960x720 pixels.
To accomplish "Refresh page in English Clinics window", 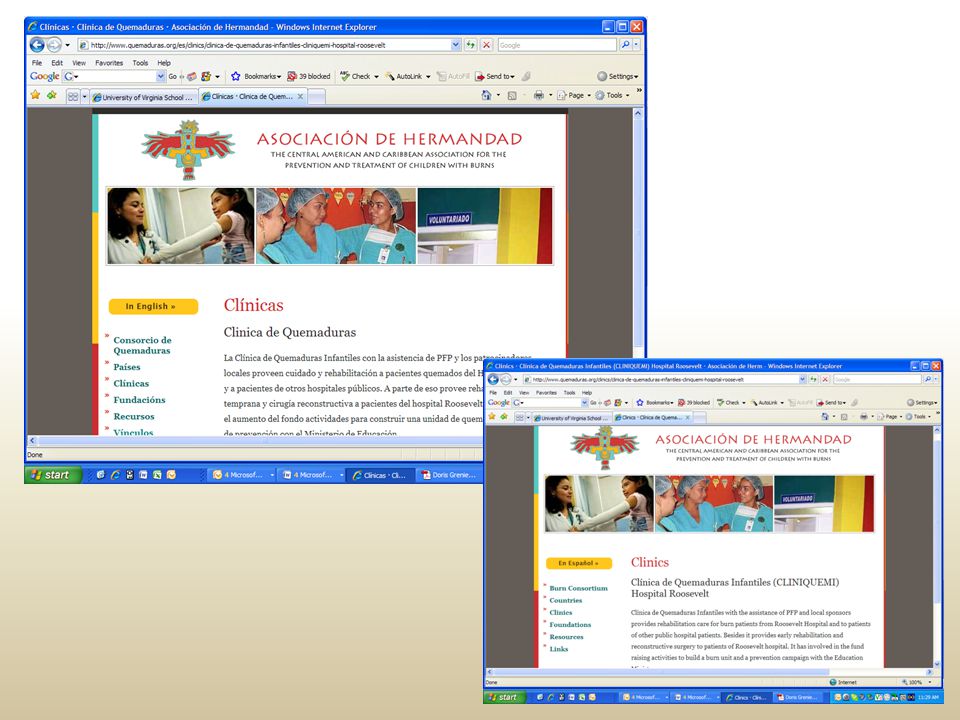I will pyautogui.click(x=813, y=380).
